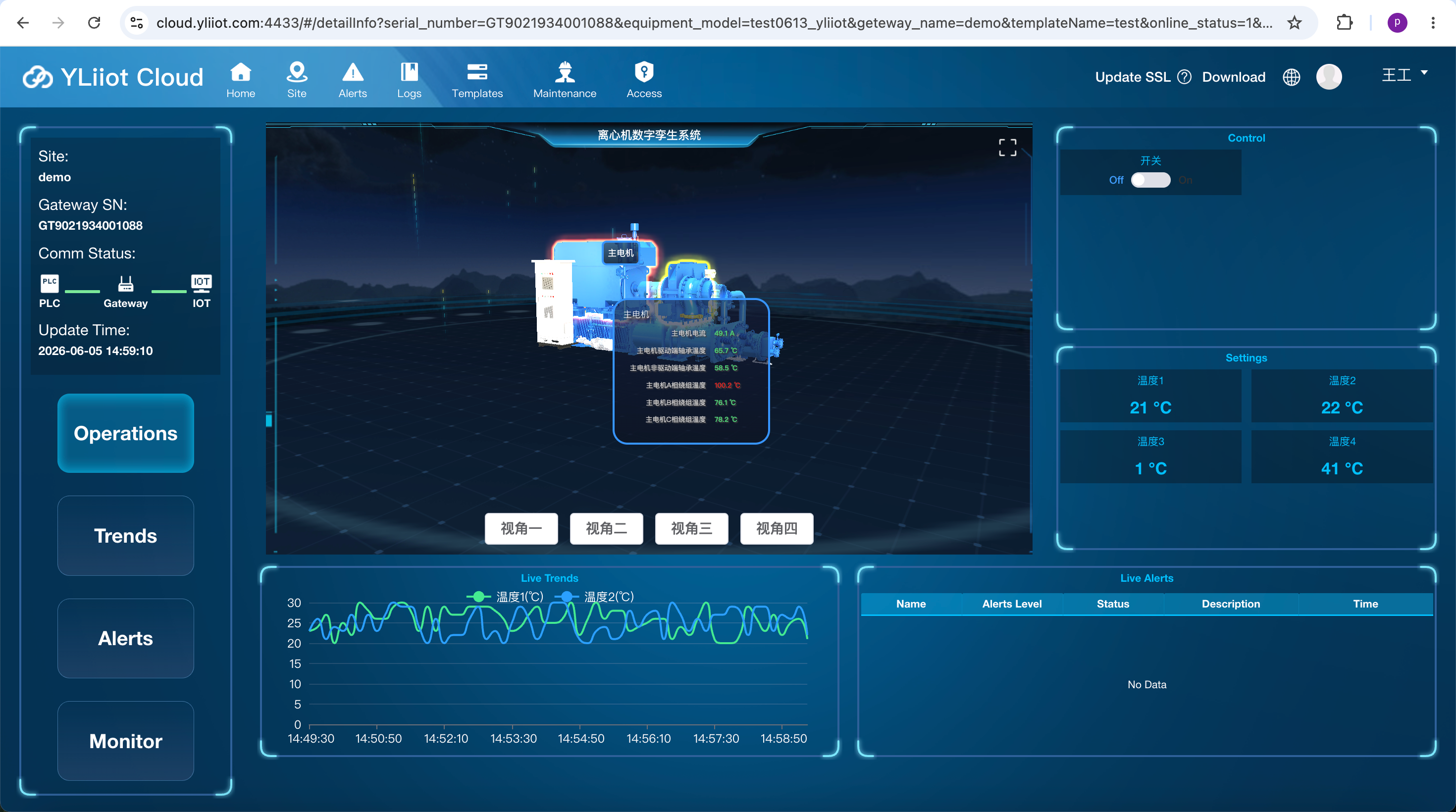View site information icon in address bar
This screenshot has height=812, width=1456.
[x=137, y=23]
